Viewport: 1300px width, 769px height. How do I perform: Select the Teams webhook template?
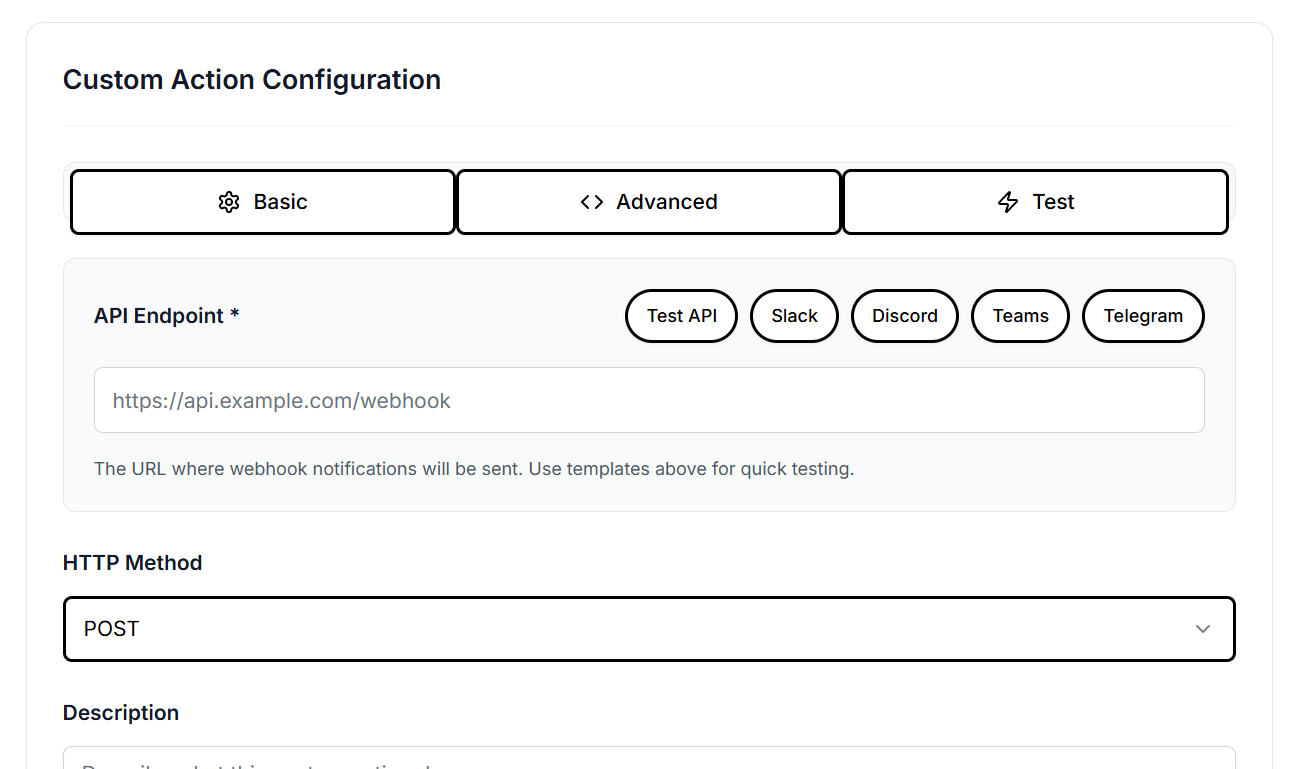1020,315
